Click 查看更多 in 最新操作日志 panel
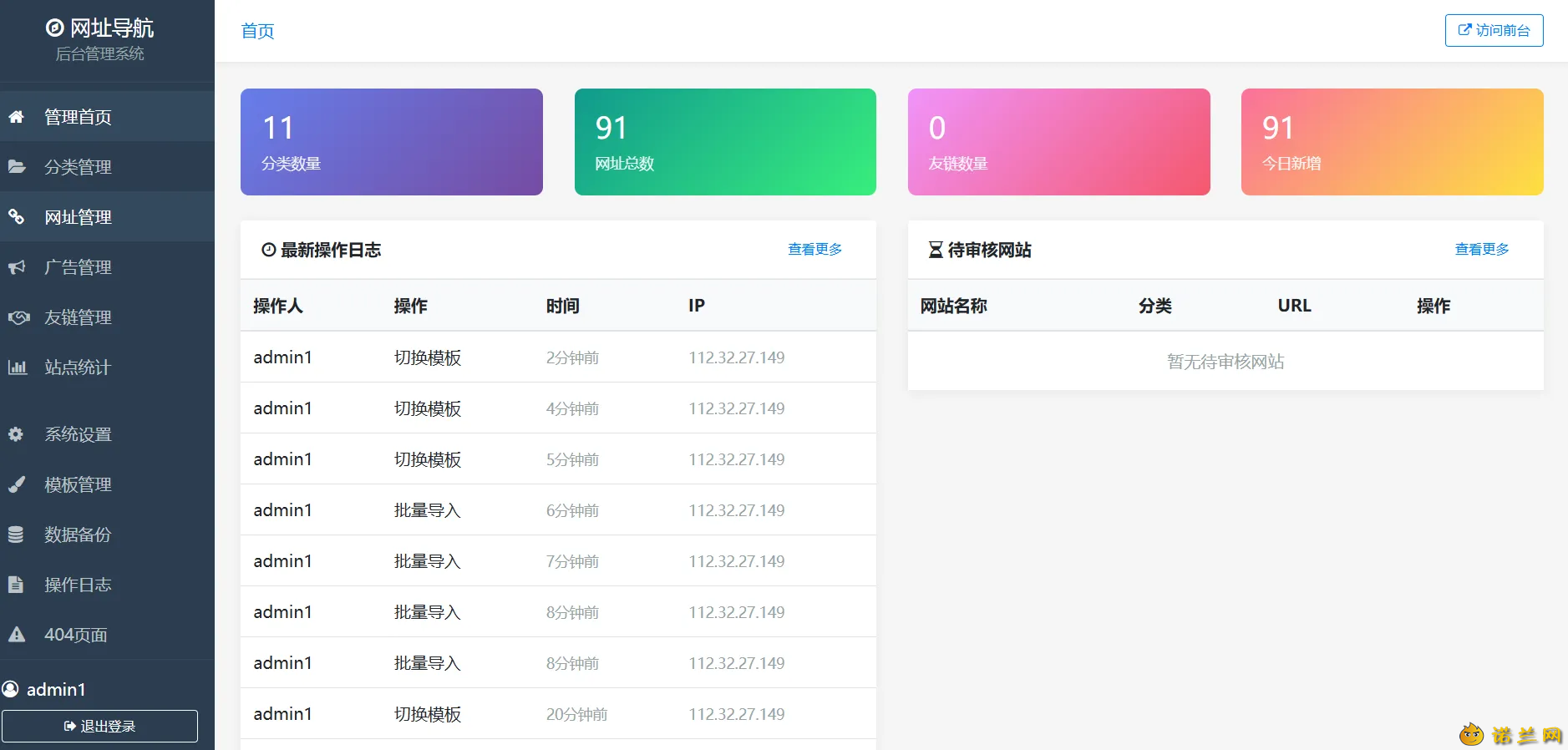The height and width of the screenshot is (750, 1568). [x=814, y=249]
